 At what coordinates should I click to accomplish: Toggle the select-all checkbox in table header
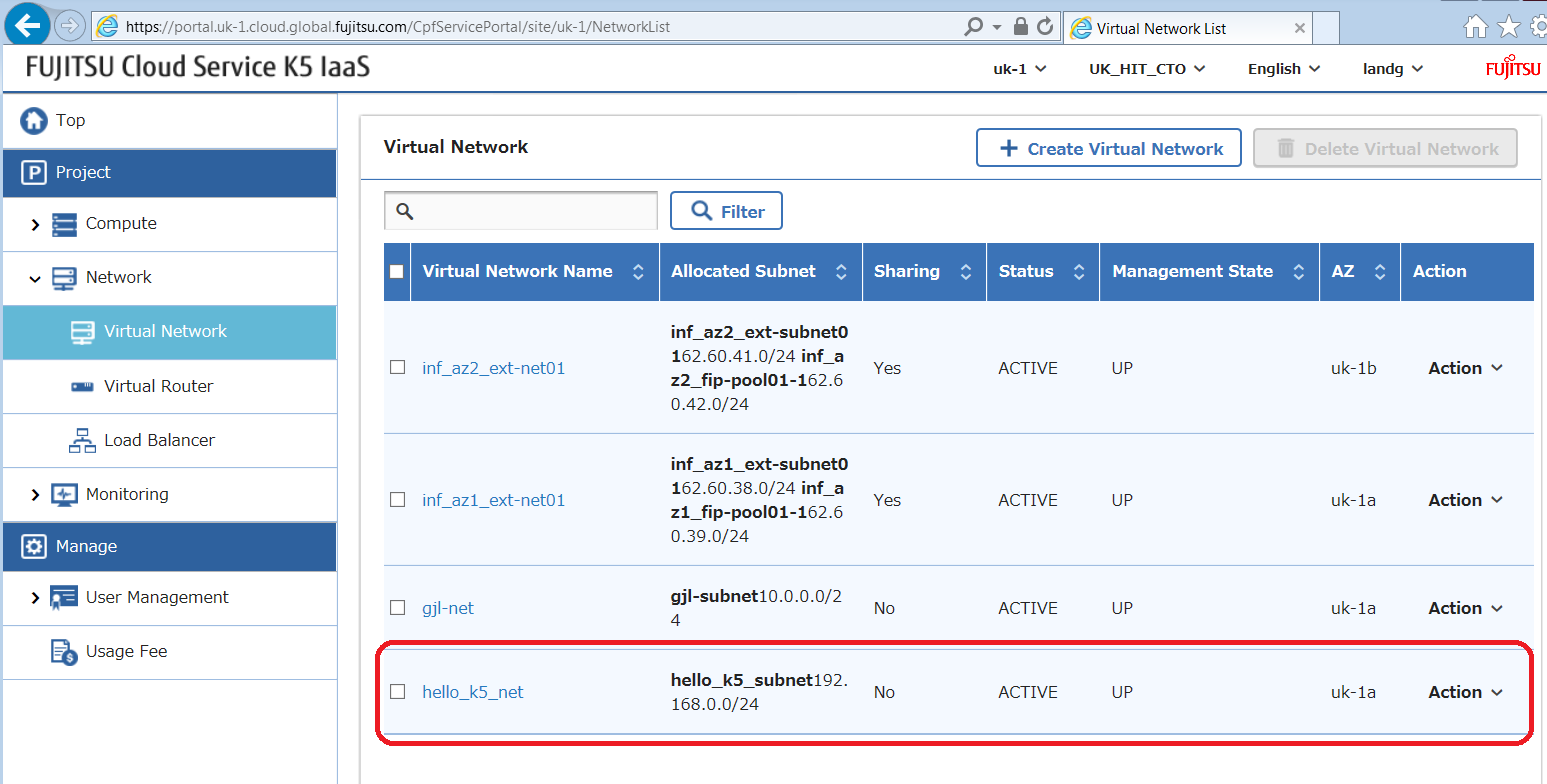pos(397,271)
